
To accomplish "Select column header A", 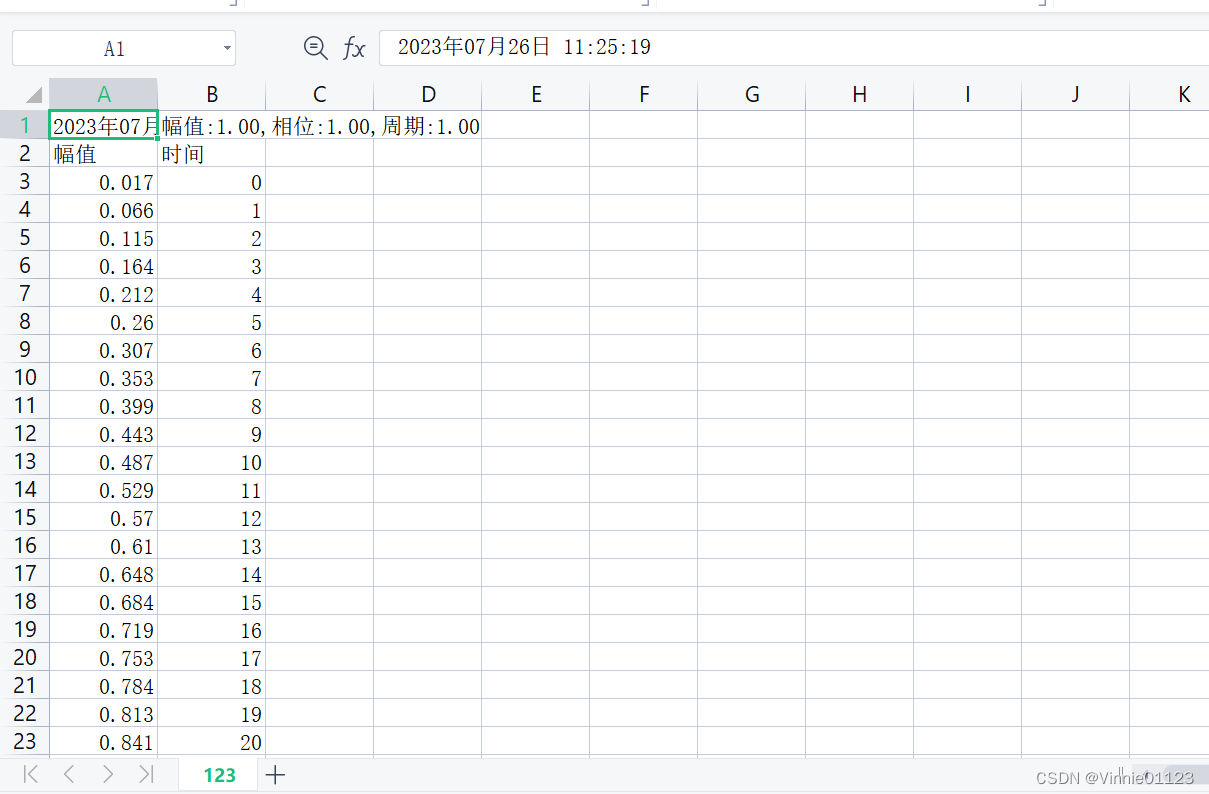I will pos(104,93).
